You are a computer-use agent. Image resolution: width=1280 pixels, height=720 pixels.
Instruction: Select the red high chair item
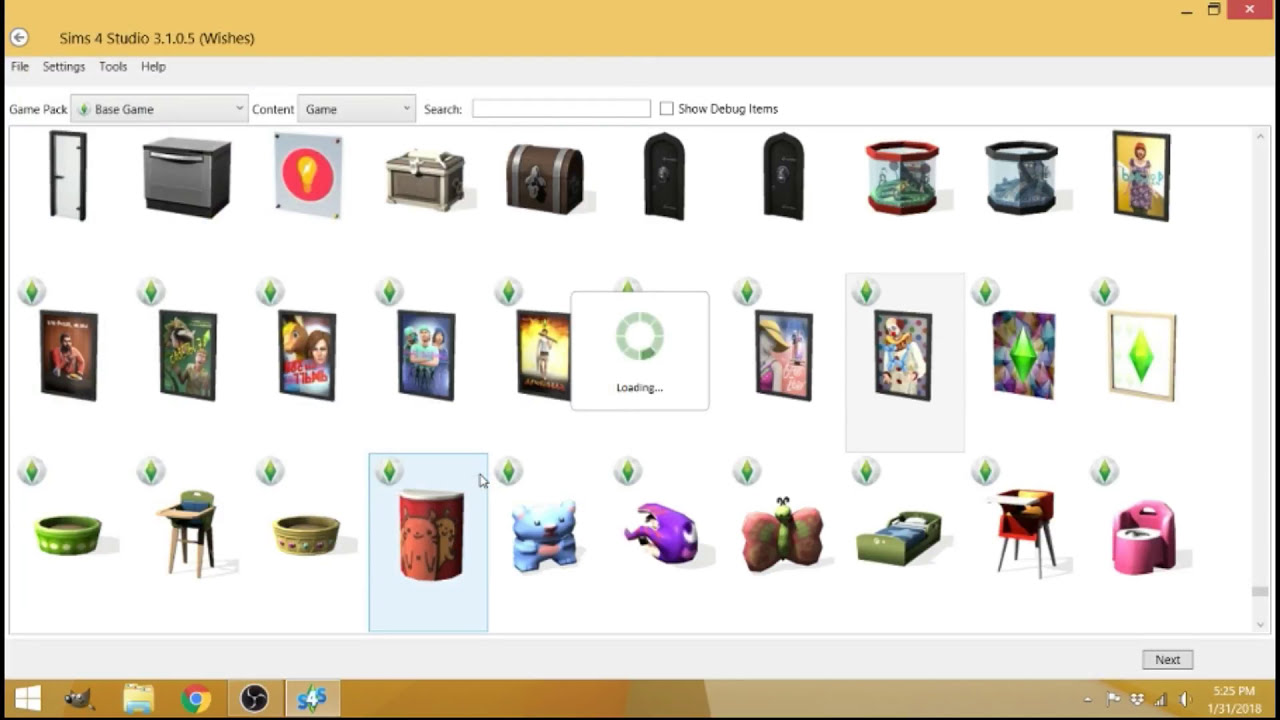point(1026,531)
